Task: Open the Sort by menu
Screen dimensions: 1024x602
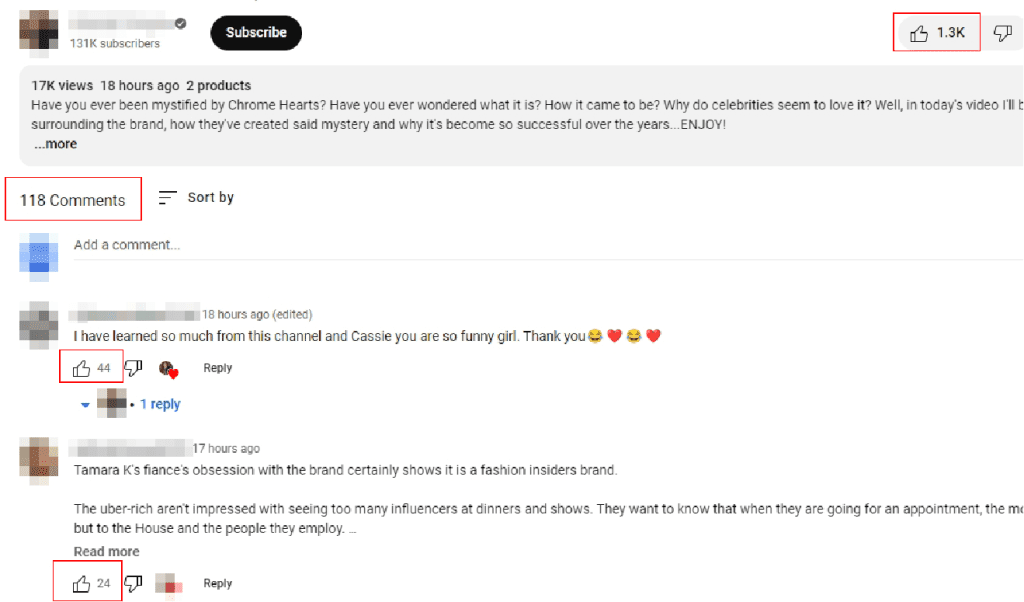Action: coord(196,198)
